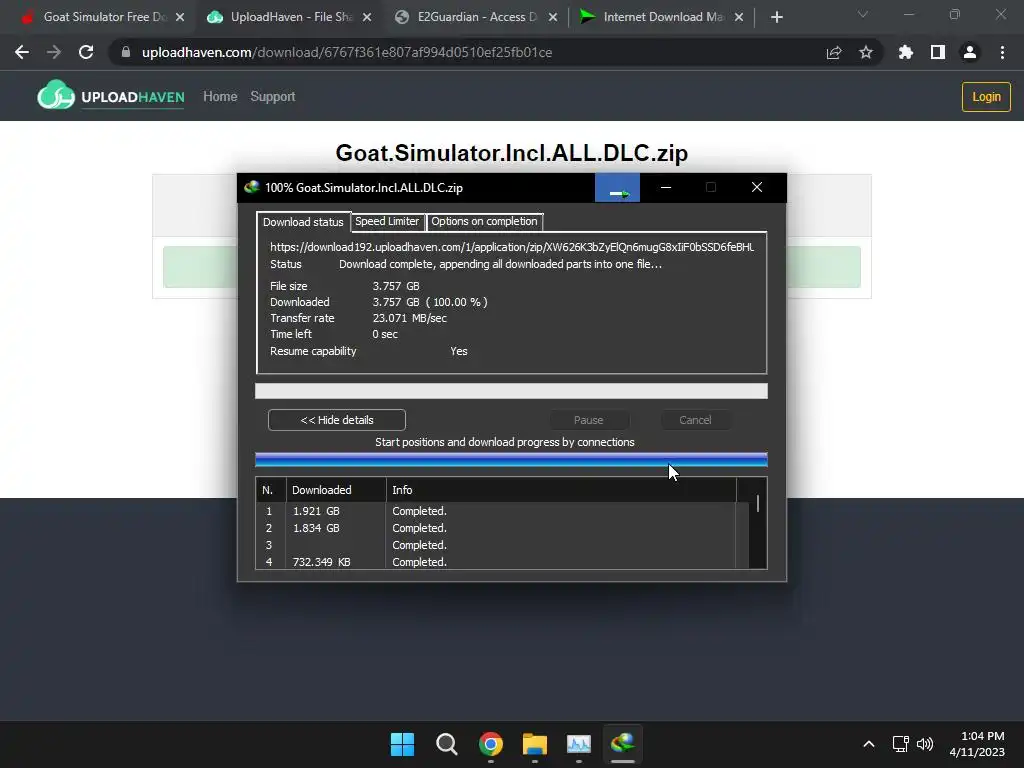
Task: Open Chrome profile avatar
Action: pyautogui.click(x=970, y=52)
